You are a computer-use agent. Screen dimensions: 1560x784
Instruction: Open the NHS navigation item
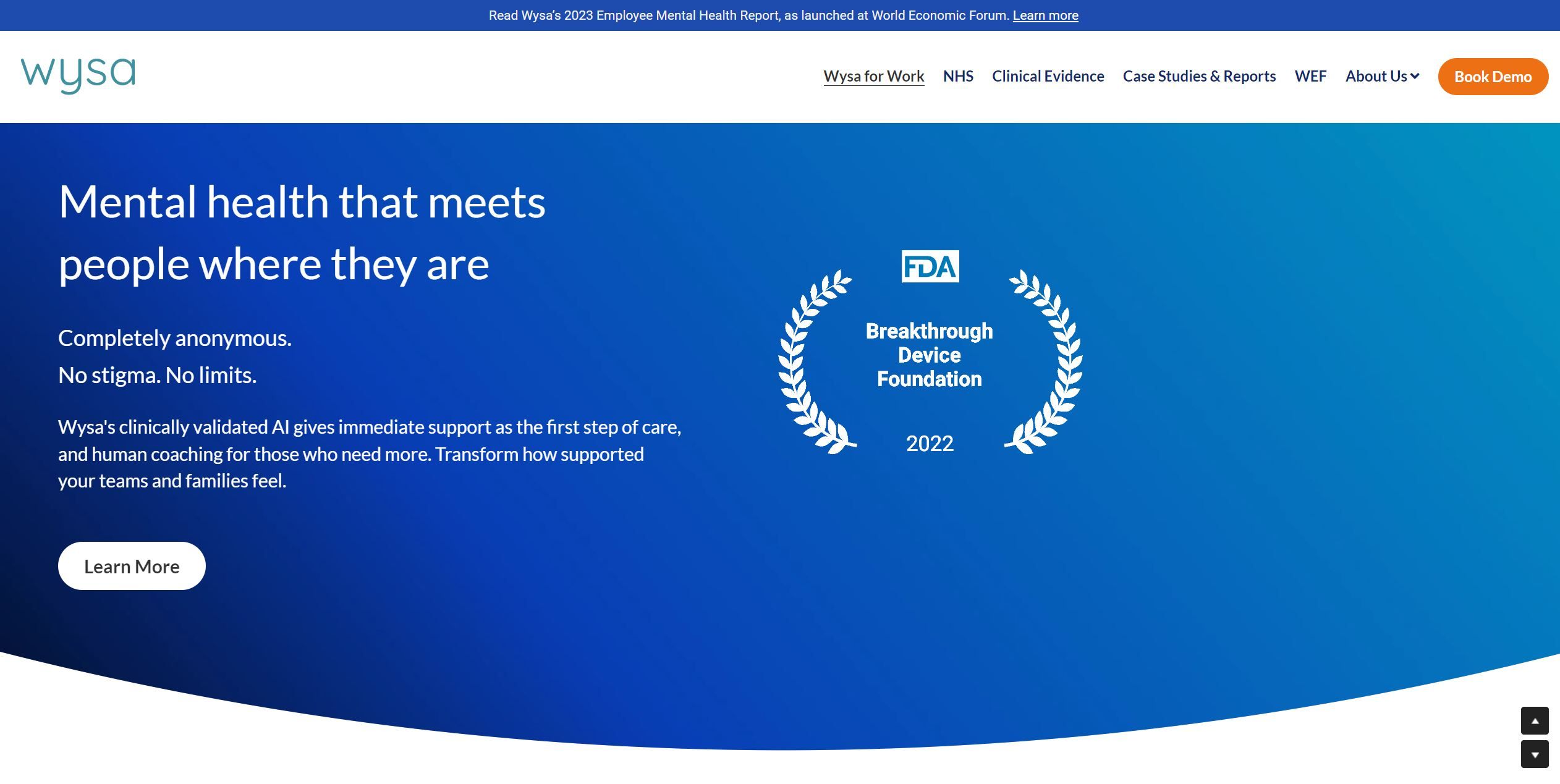point(958,76)
